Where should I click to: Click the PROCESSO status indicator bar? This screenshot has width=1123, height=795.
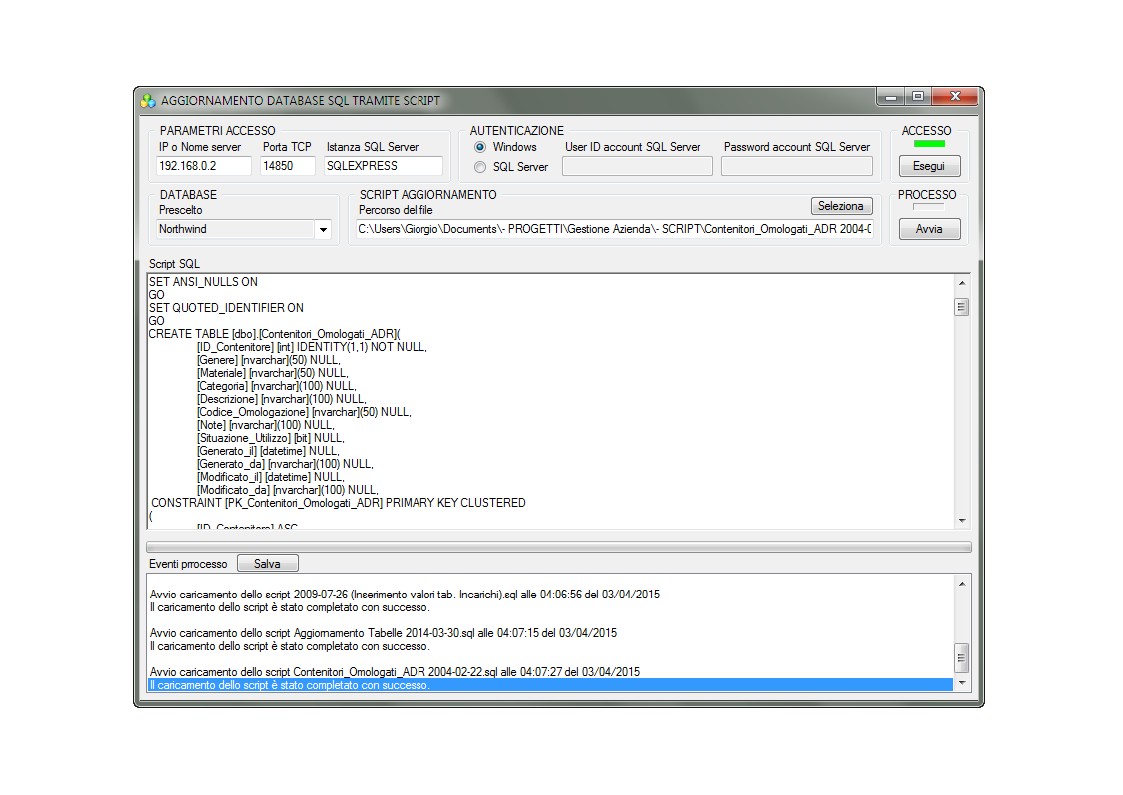click(929, 207)
